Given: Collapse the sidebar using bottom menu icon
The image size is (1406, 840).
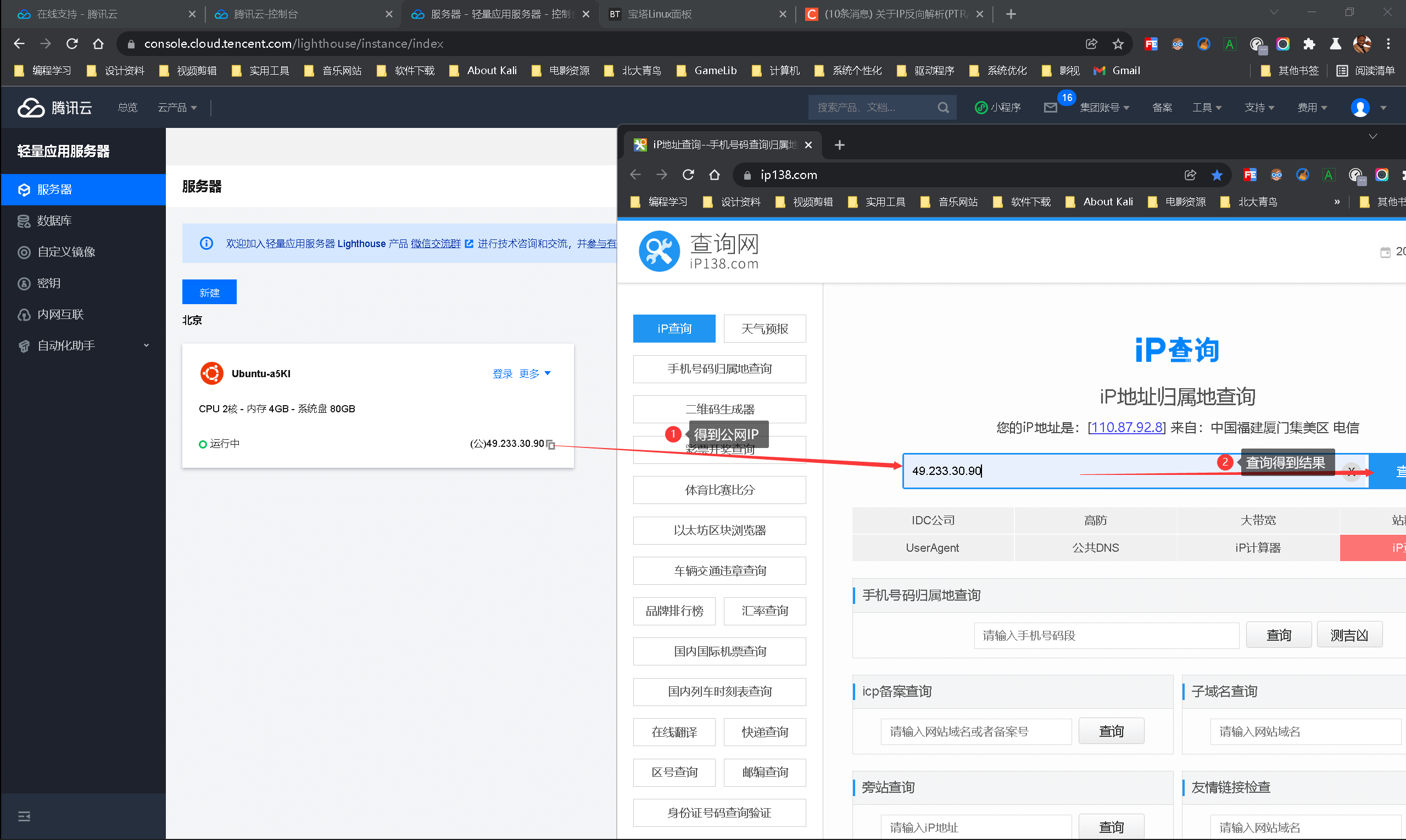Looking at the screenshot, I should (x=24, y=816).
